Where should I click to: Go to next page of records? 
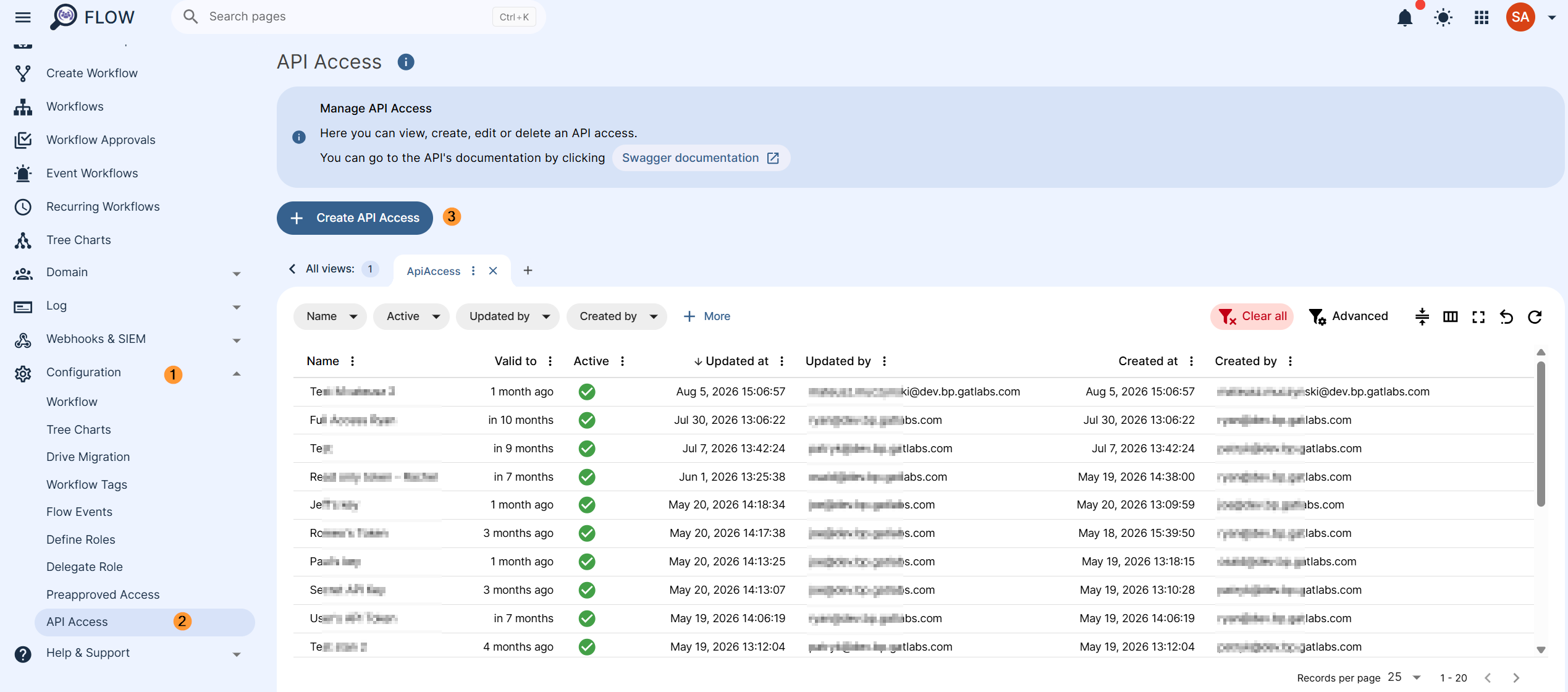[x=1516, y=678]
